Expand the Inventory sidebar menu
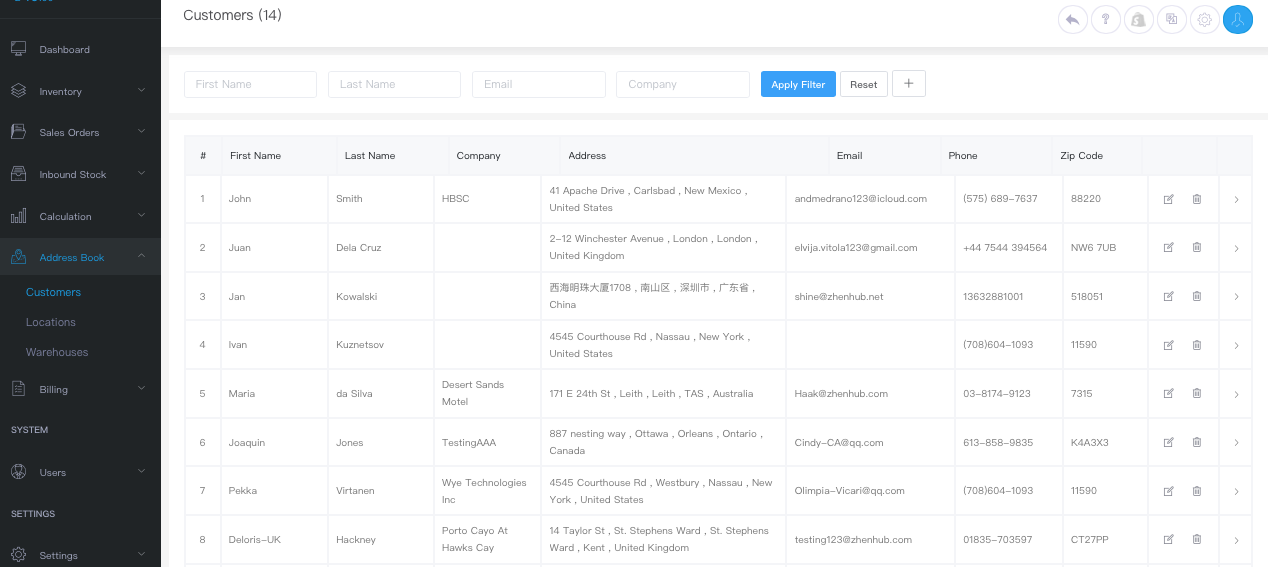The image size is (1268, 567). coord(80,91)
